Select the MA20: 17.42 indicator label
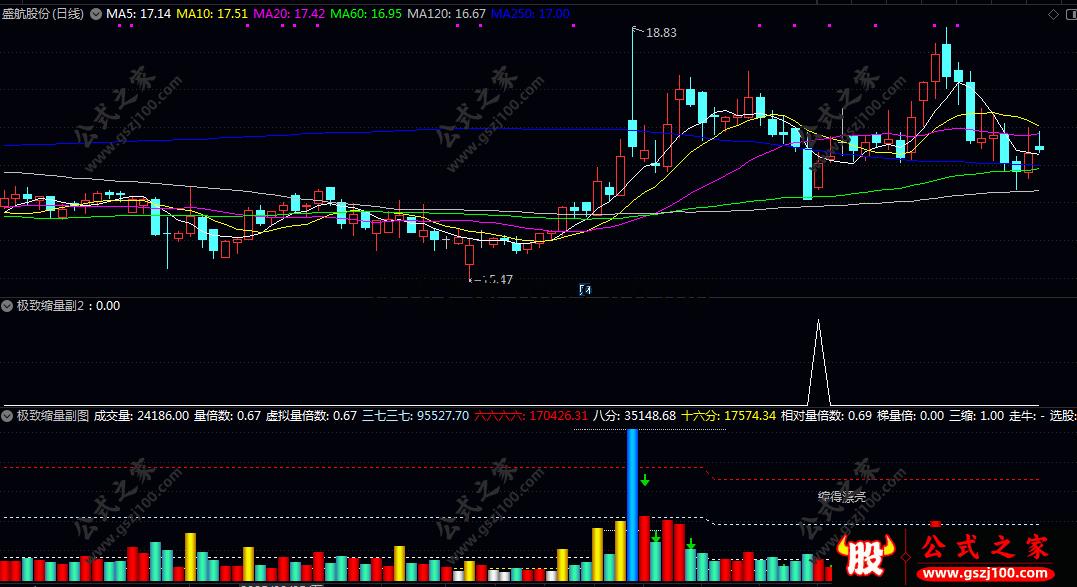The height and width of the screenshot is (587, 1077). [289, 14]
